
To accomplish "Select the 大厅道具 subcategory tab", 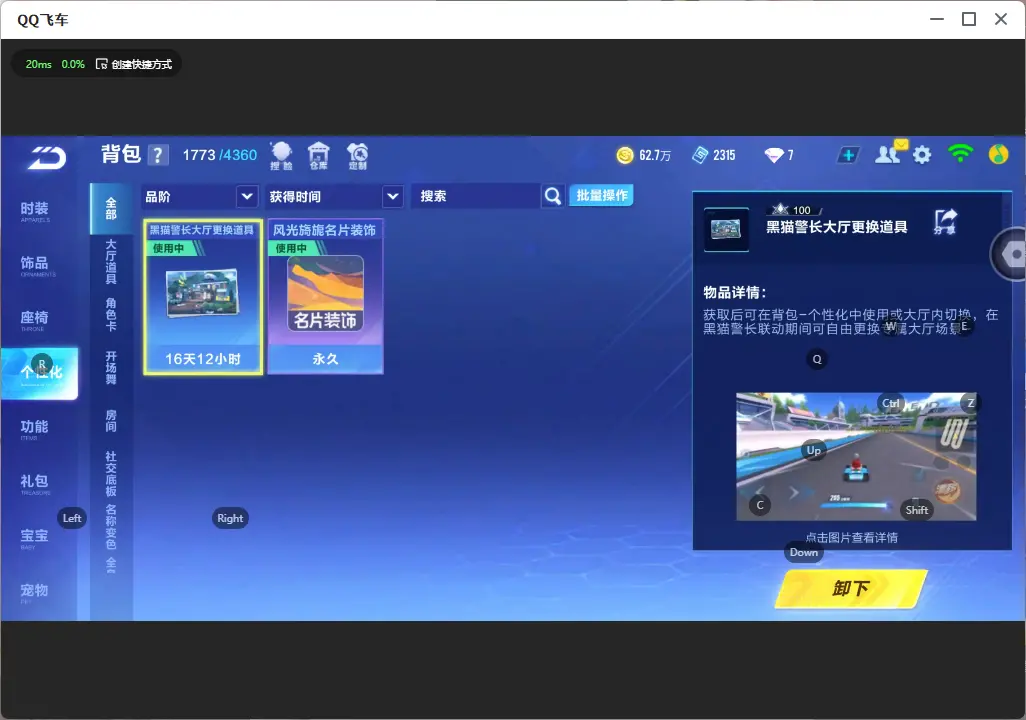I will [111, 262].
